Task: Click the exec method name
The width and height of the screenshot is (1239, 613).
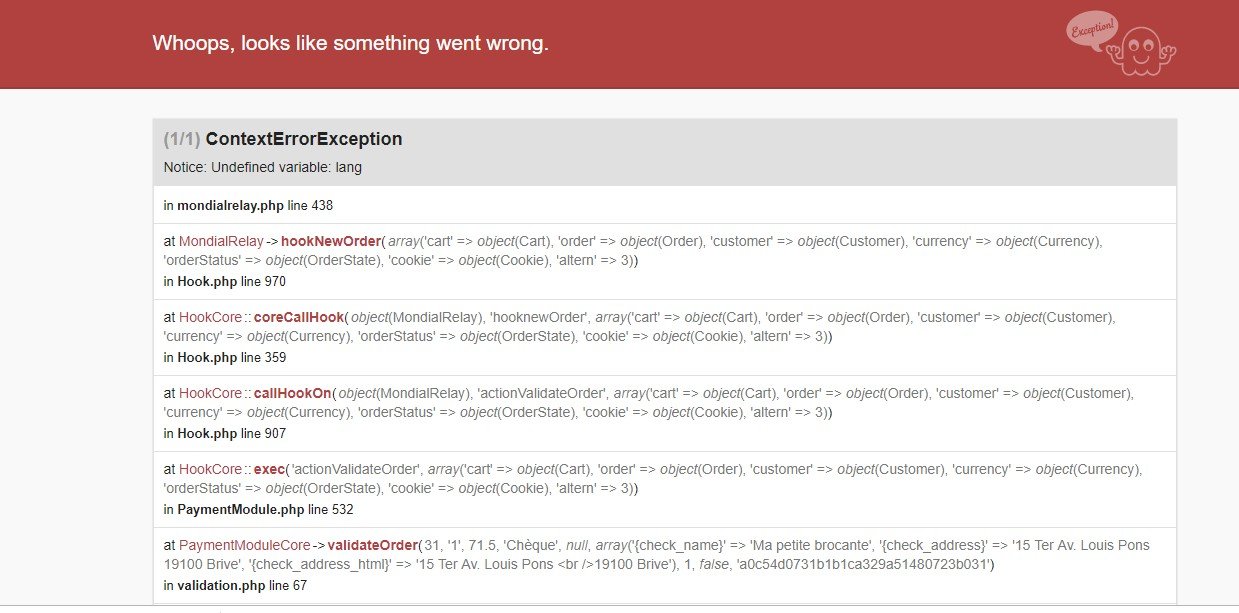Action: (270, 469)
